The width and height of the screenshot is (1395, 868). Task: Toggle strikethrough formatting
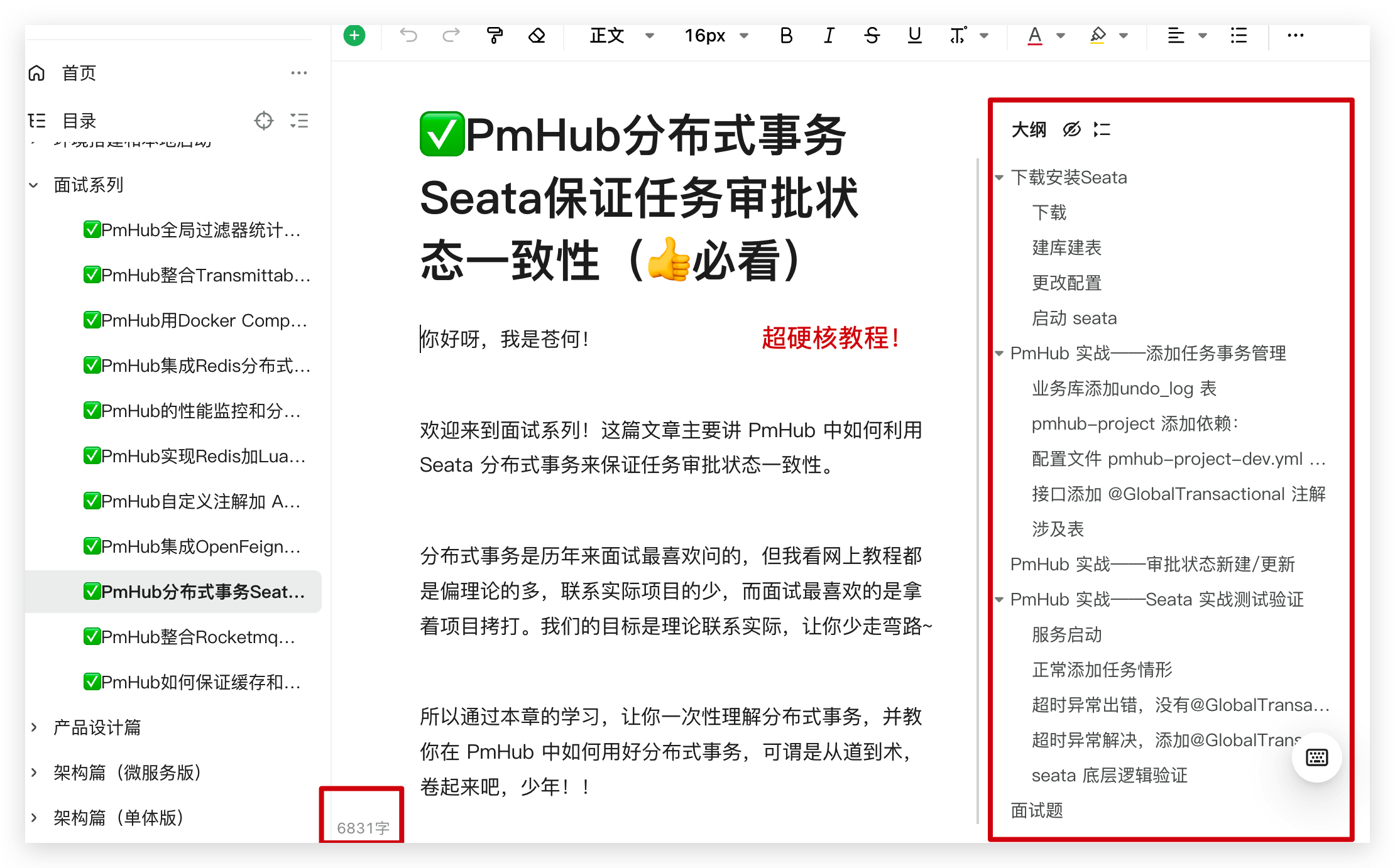point(872,35)
